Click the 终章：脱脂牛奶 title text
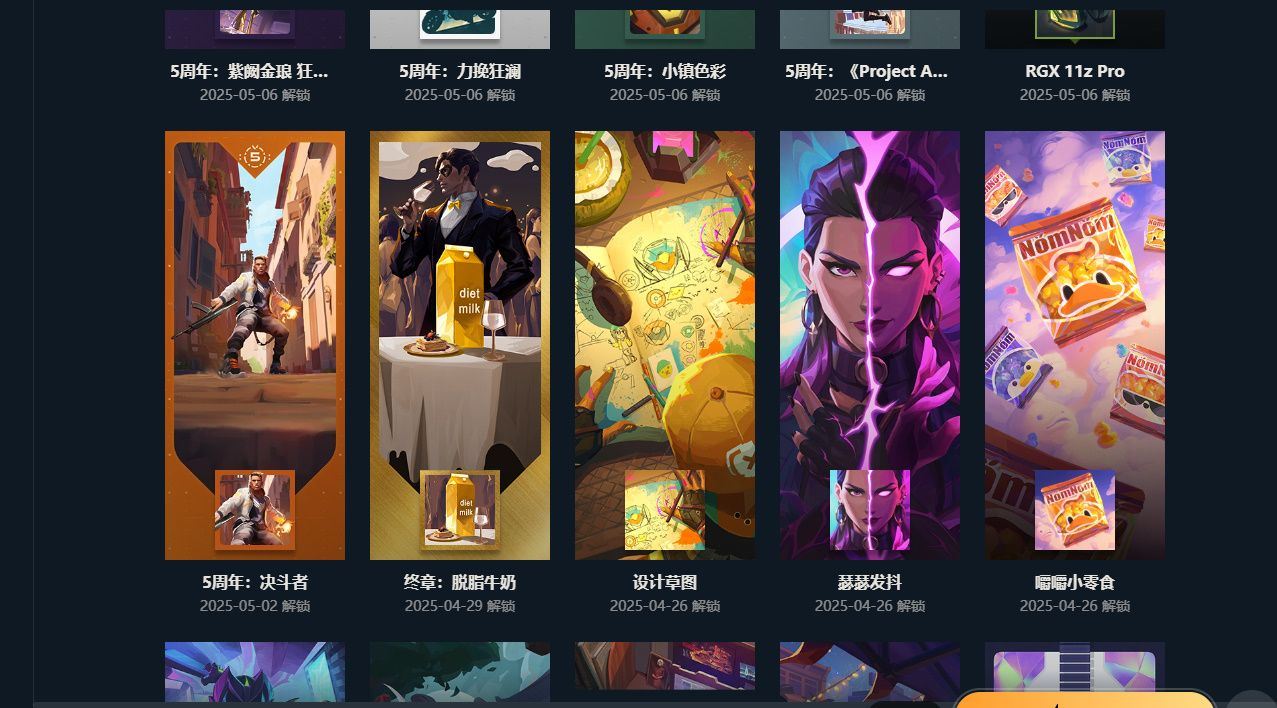Screen dimensions: 1277x708 [460, 582]
